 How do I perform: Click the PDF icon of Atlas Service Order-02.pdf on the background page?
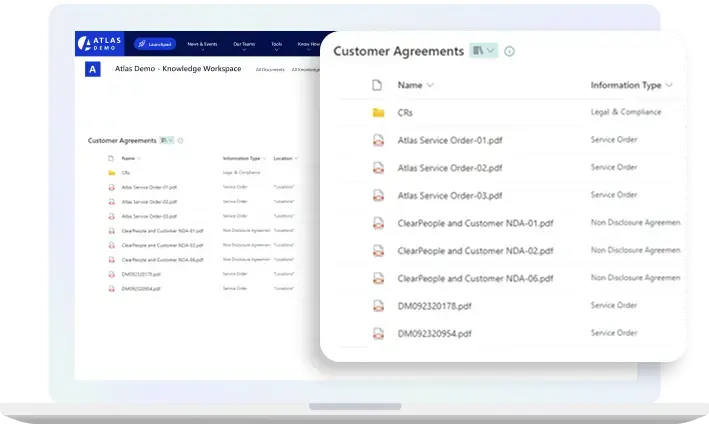[x=111, y=202]
